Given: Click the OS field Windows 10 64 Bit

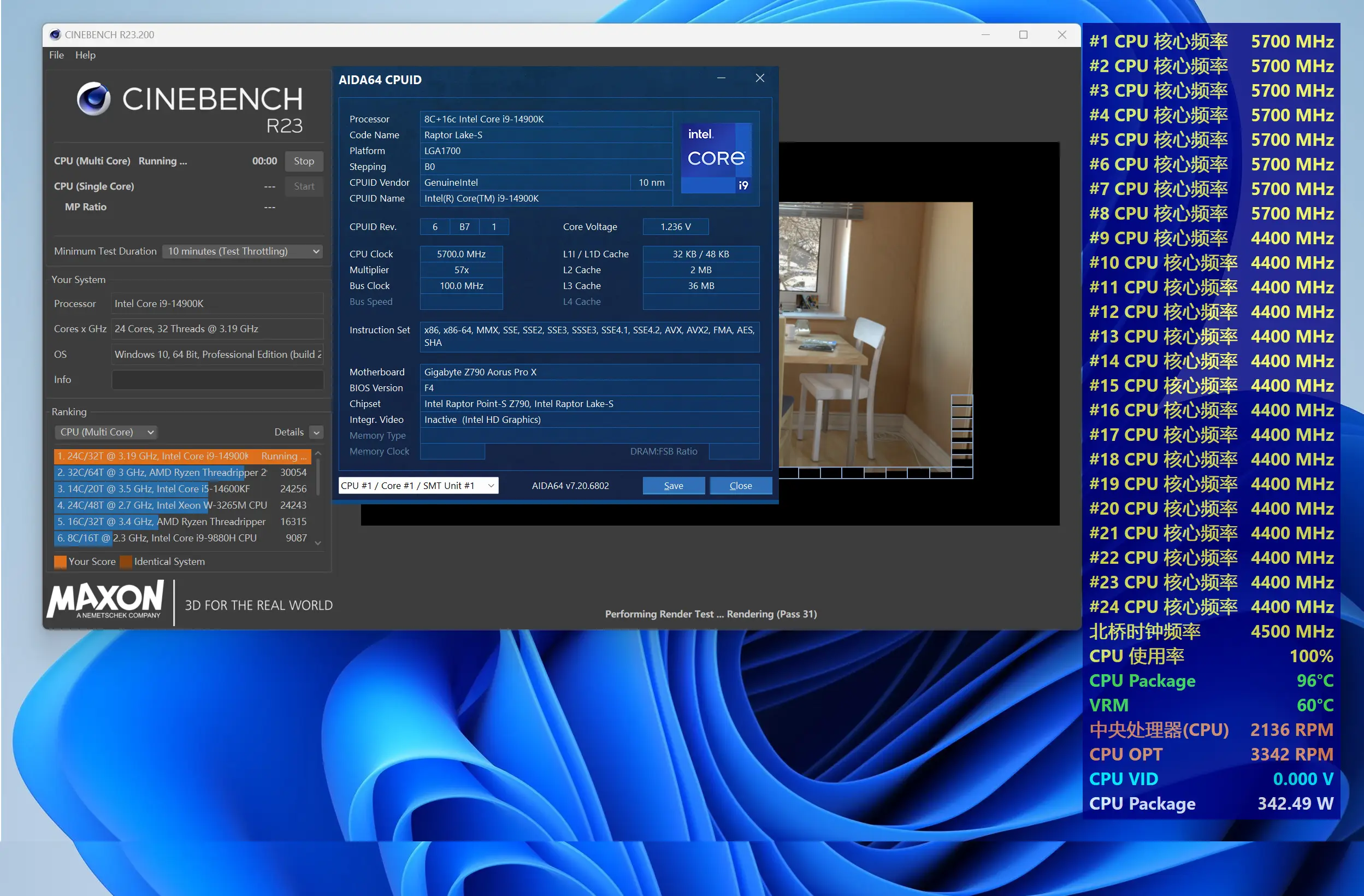Looking at the screenshot, I should 218,354.
